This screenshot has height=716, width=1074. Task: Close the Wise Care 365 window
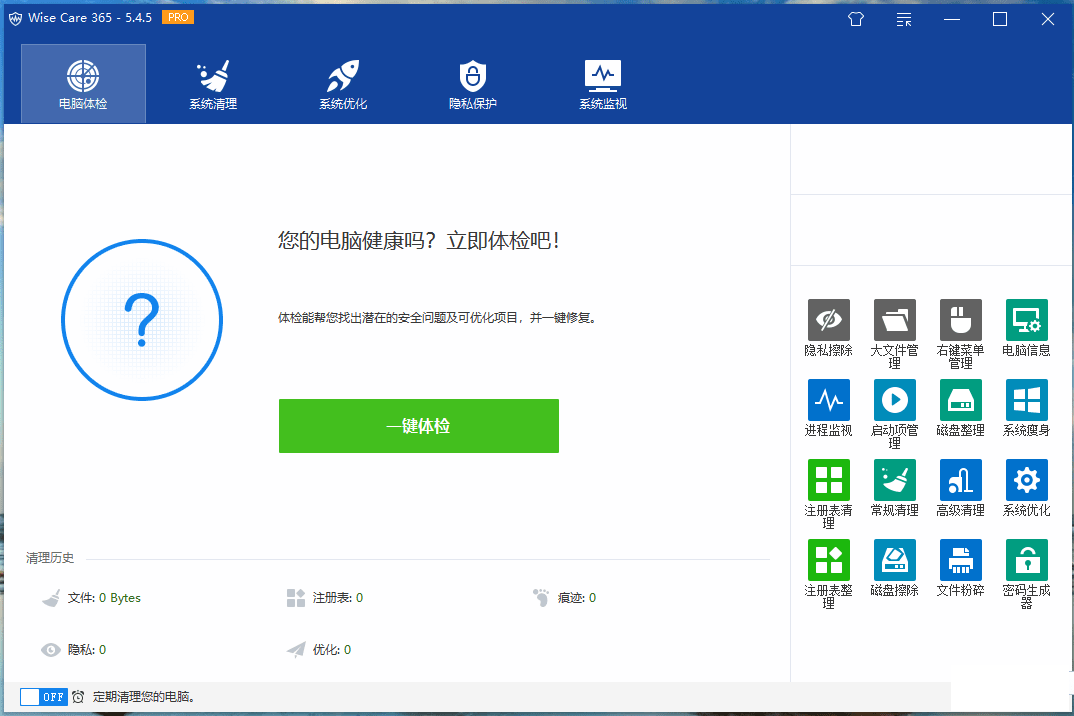pos(1047,19)
